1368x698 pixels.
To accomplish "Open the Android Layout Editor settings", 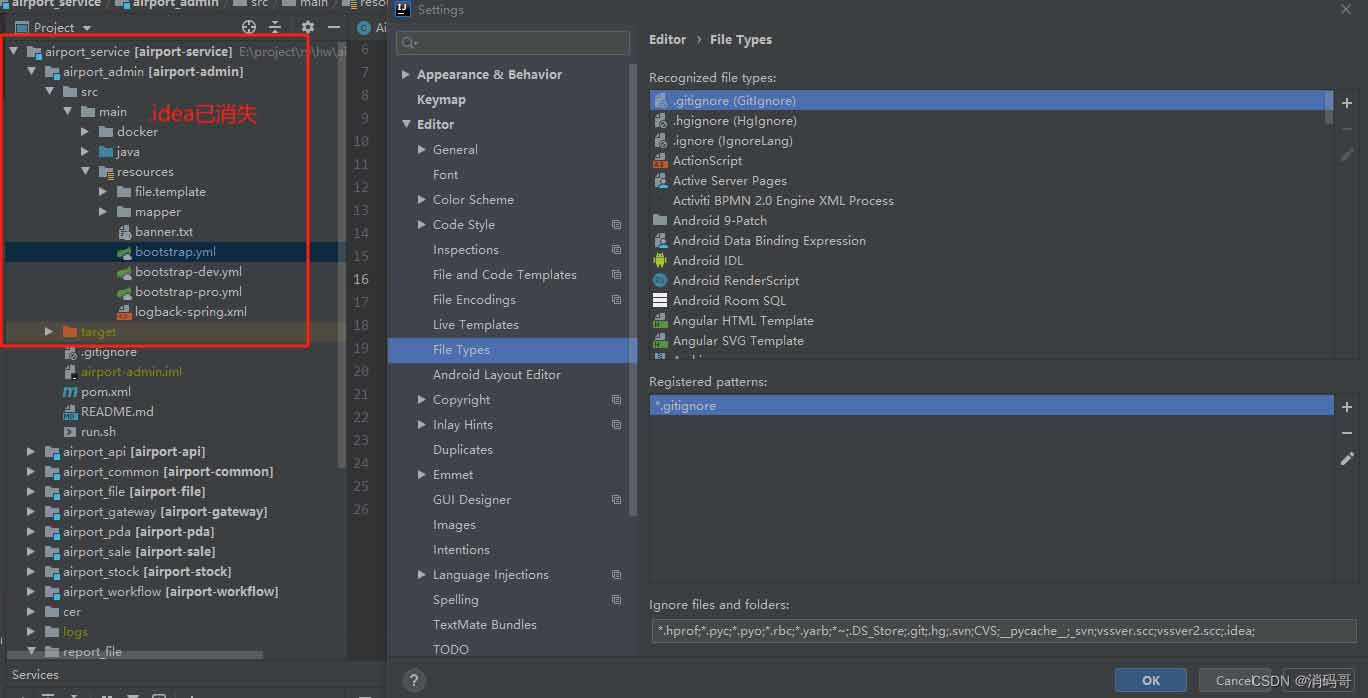I will point(497,375).
